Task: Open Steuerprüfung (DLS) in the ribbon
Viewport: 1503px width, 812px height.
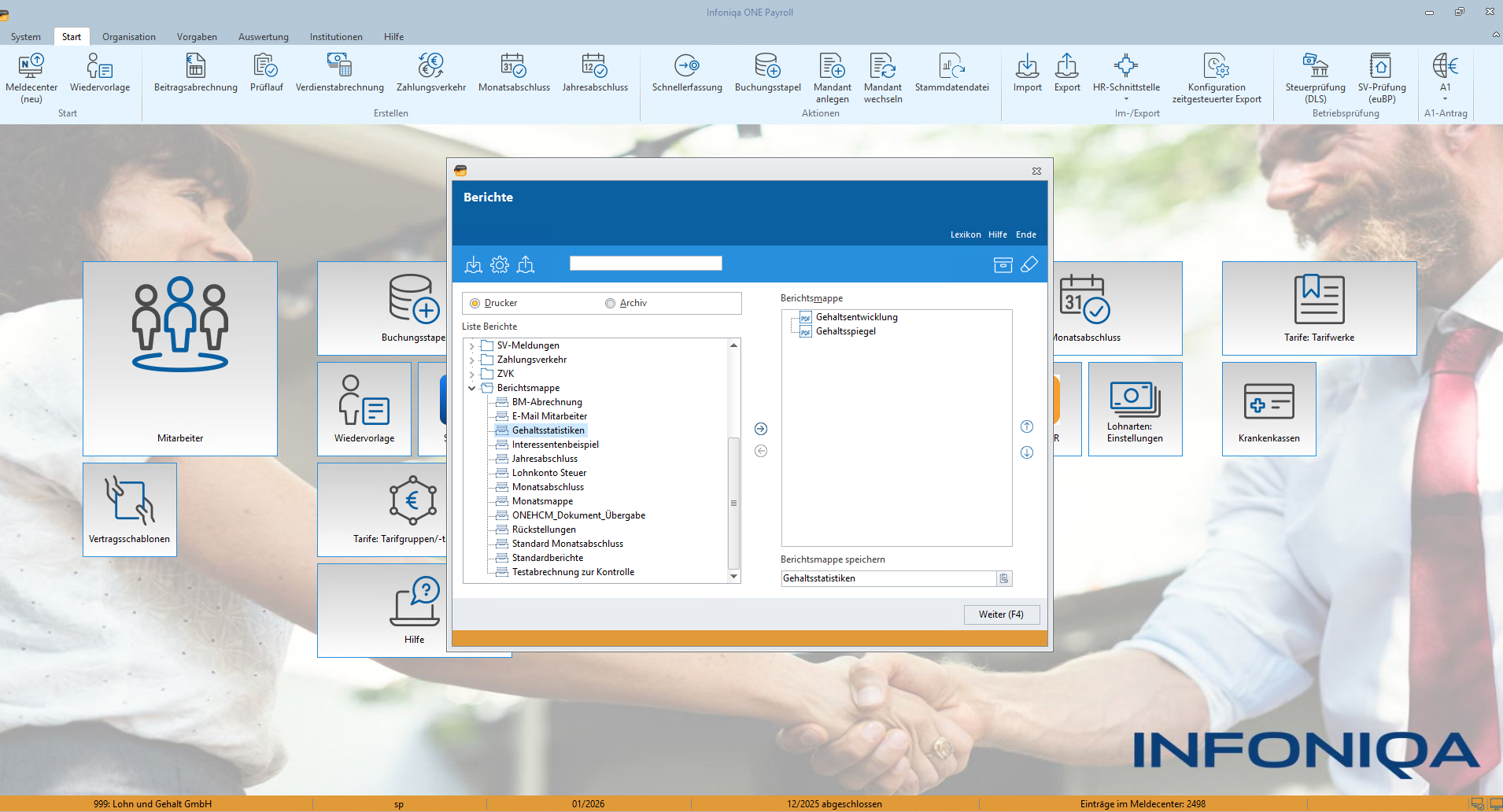Action: coord(1316,77)
